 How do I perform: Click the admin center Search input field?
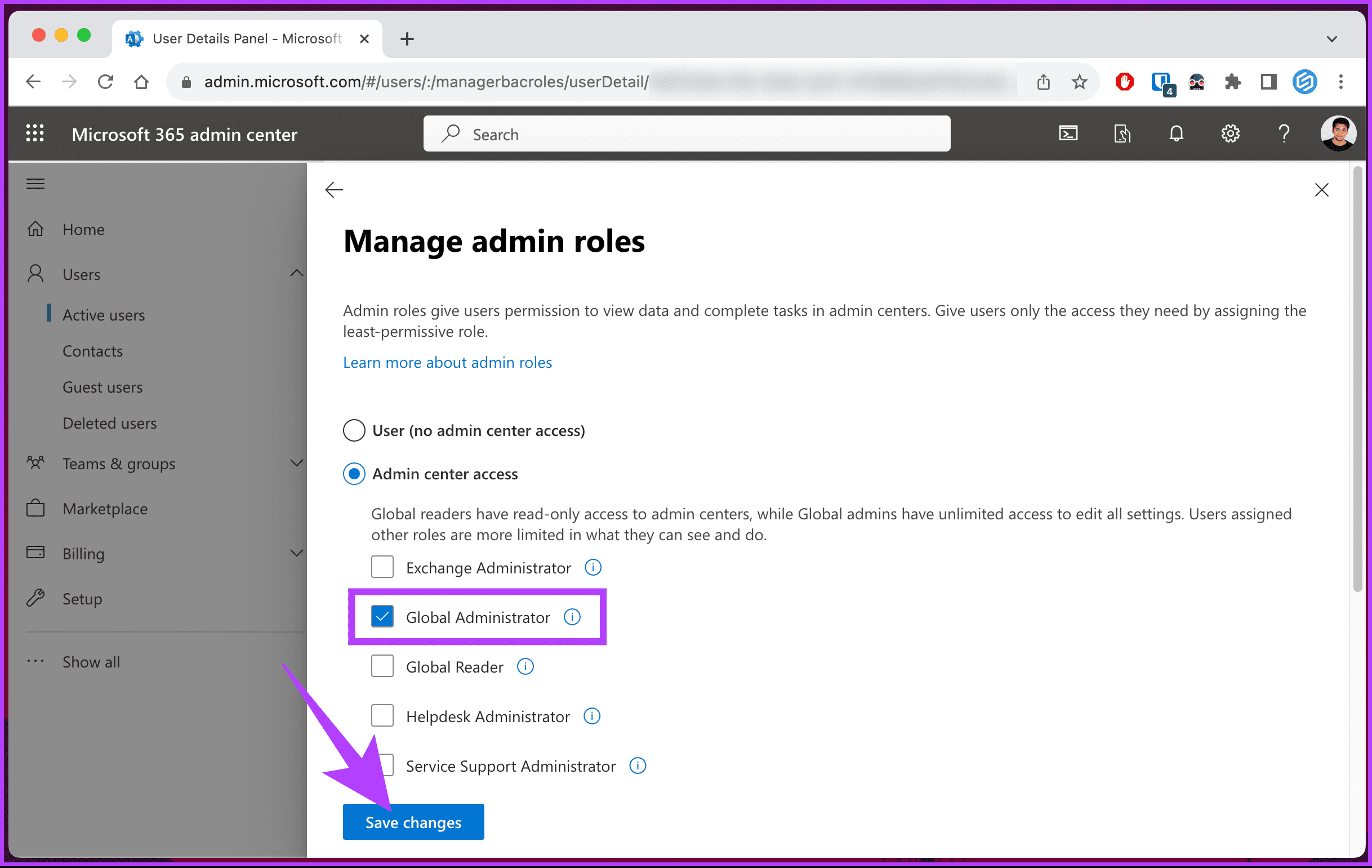(685, 134)
